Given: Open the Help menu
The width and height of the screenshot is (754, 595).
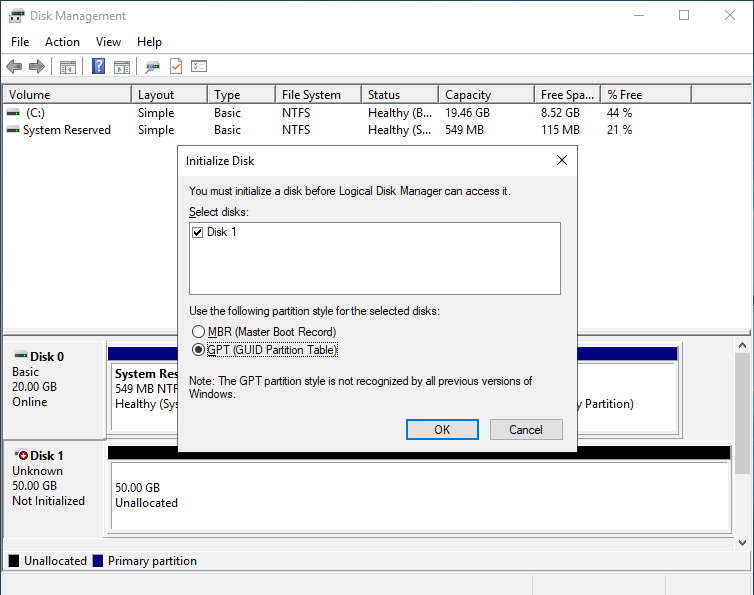Looking at the screenshot, I should pyautogui.click(x=149, y=42).
